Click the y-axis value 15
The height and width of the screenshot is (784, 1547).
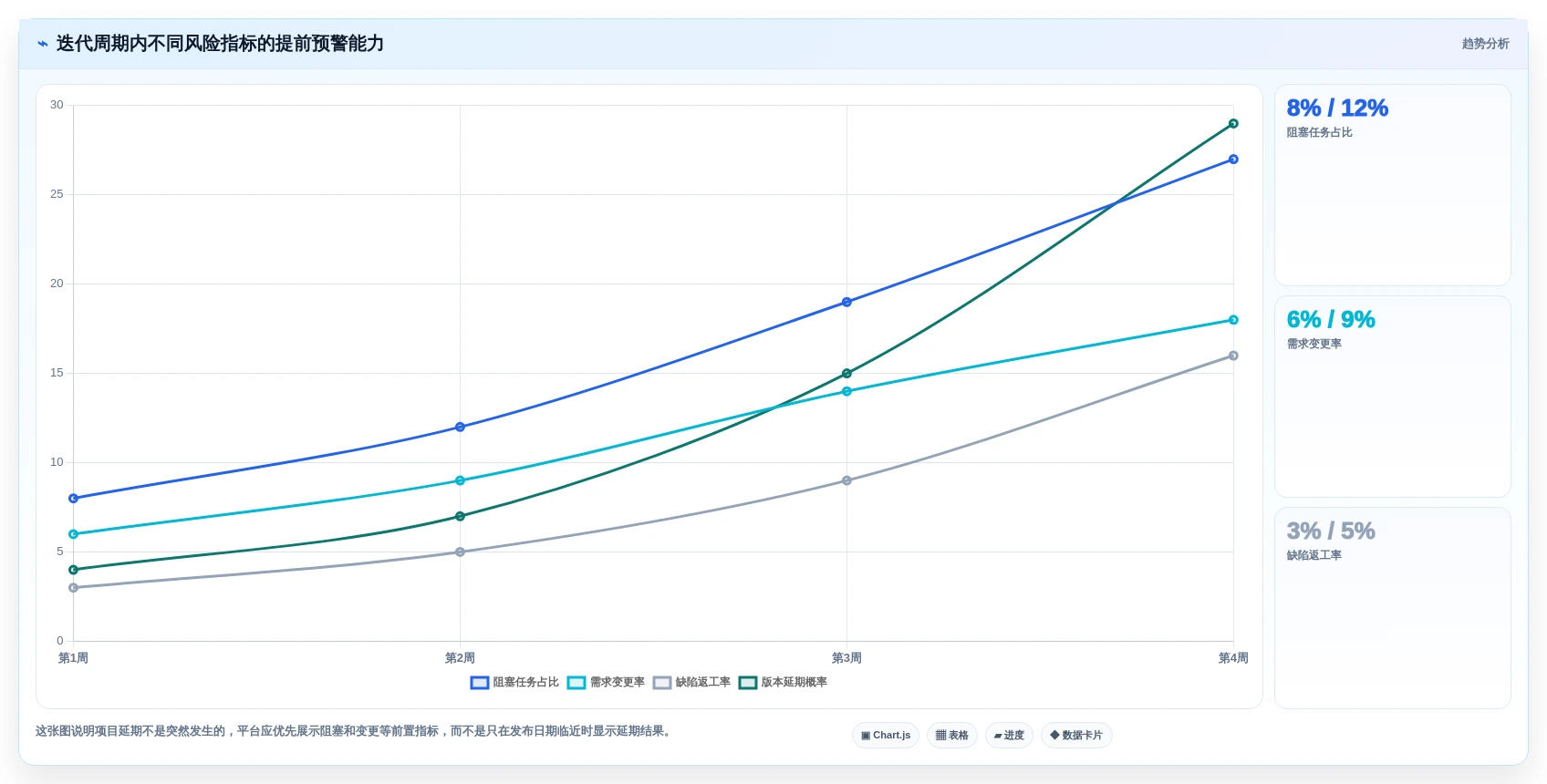pyautogui.click(x=57, y=373)
